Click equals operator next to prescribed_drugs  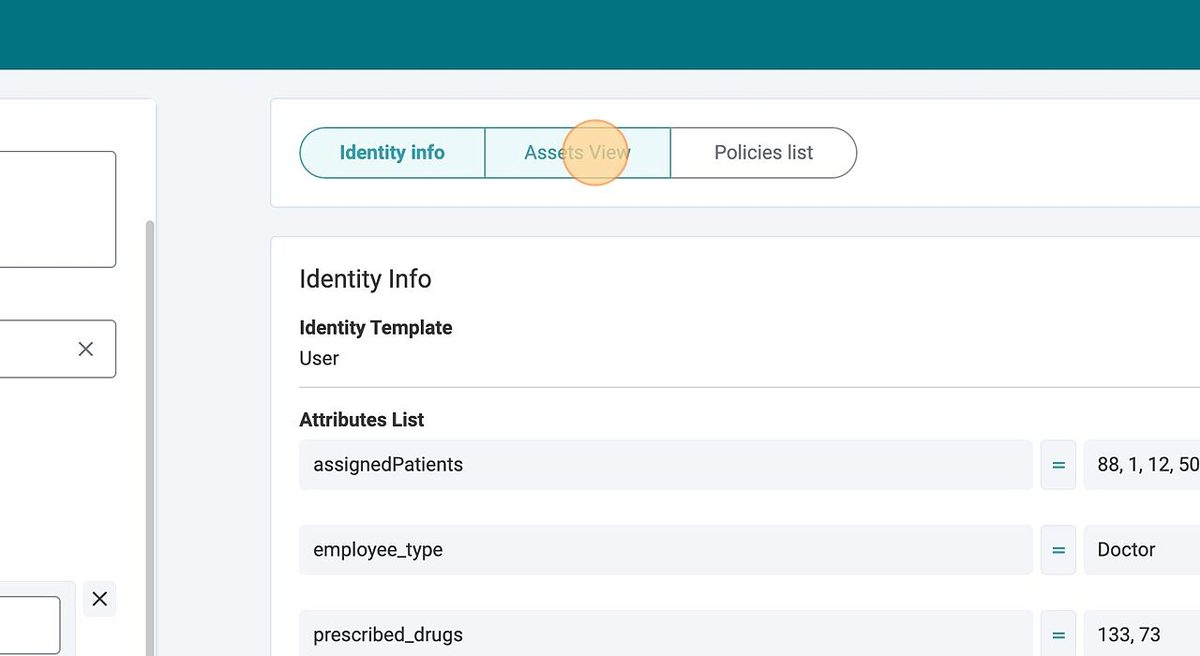[1058, 635]
